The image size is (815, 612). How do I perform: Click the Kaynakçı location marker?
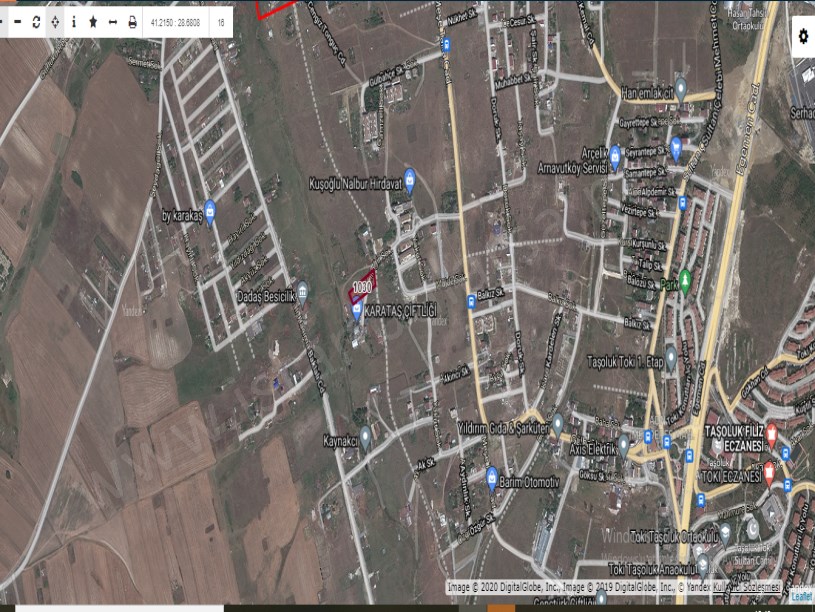click(x=366, y=434)
